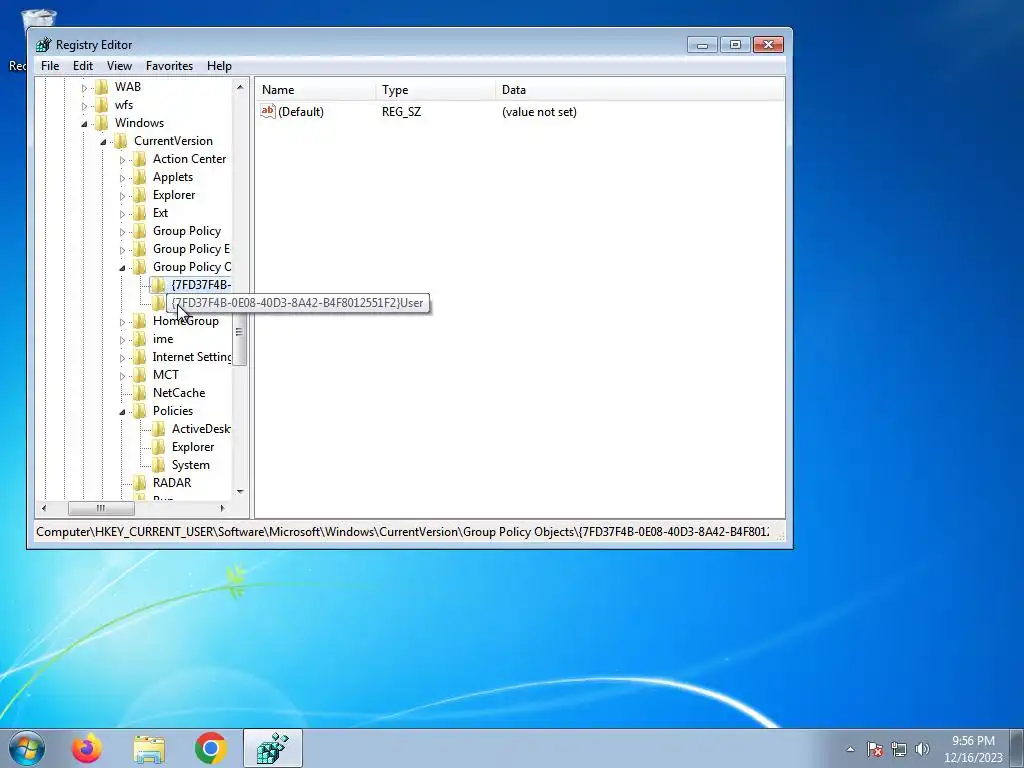Screen dimensions: 1024x768
Task: Open the Favorites menu
Action: click(x=169, y=66)
